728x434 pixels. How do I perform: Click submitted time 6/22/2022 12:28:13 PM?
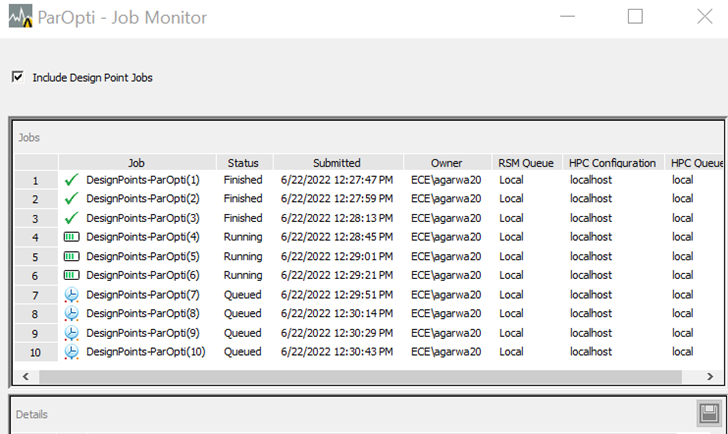pyautogui.click(x=337, y=218)
